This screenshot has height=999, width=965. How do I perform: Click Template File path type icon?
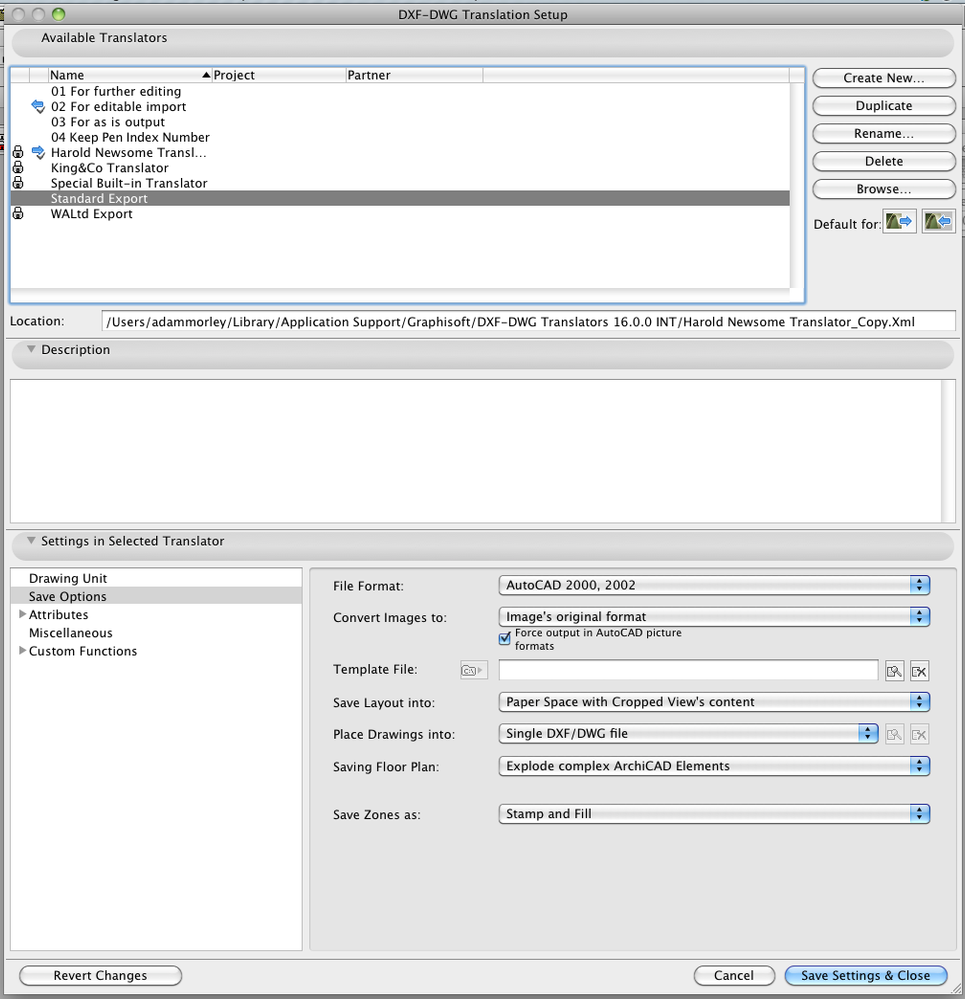pyautogui.click(x=473, y=670)
